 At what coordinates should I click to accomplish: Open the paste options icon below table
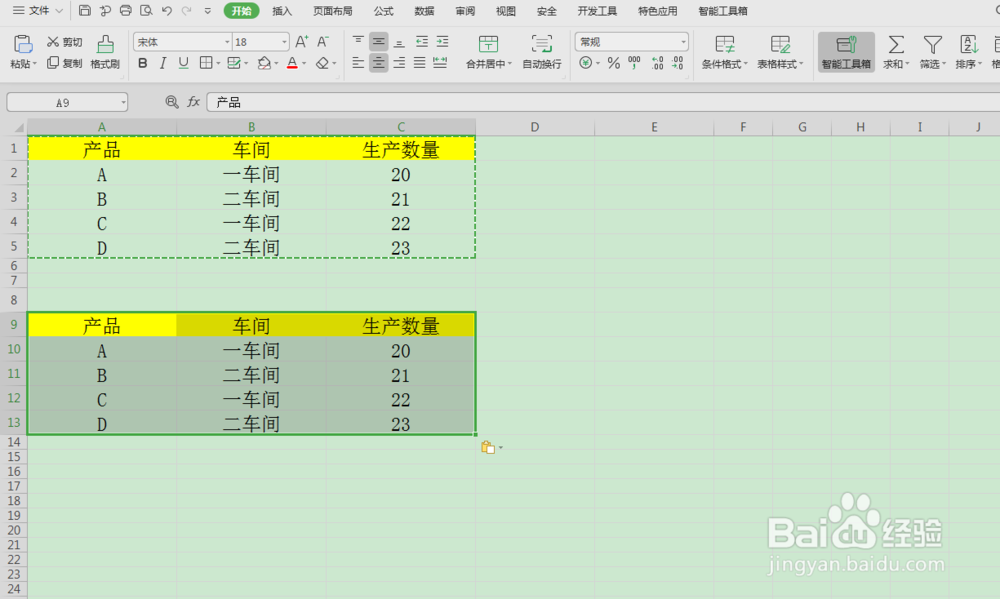point(492,448)
